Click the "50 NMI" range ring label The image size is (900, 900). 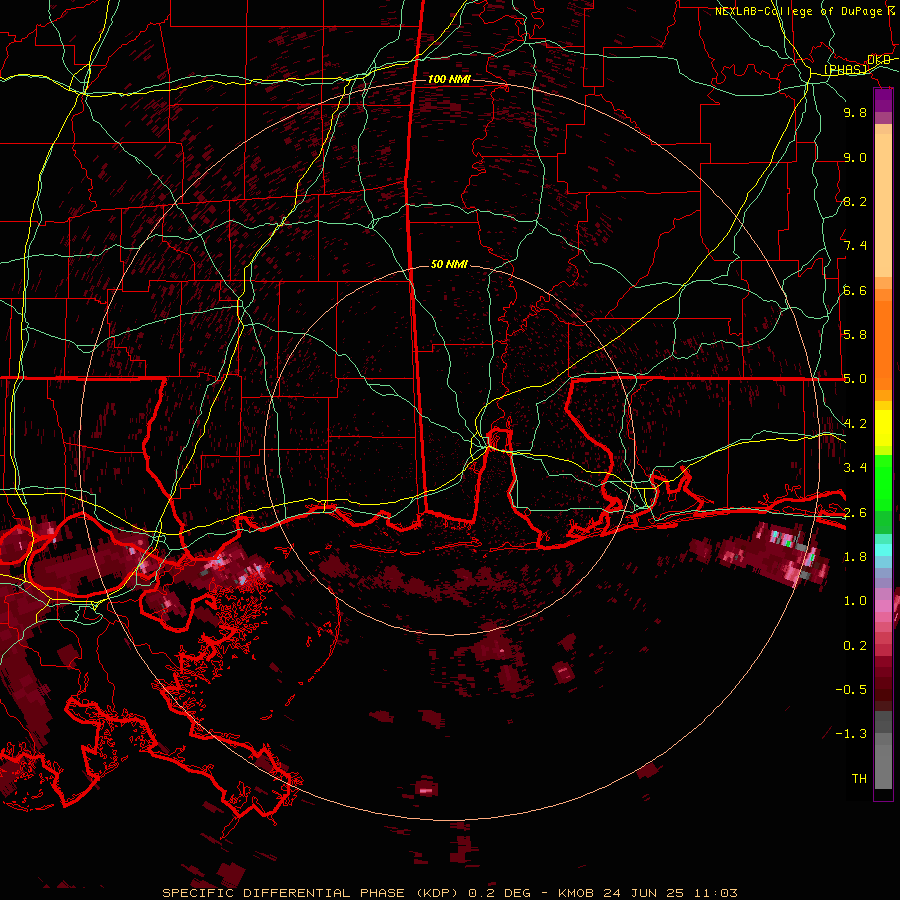(449, 264)
